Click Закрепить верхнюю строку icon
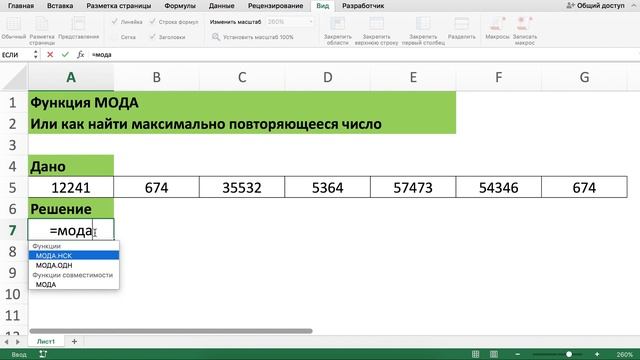This screenshot has height=360, width=640. (376, 24)
